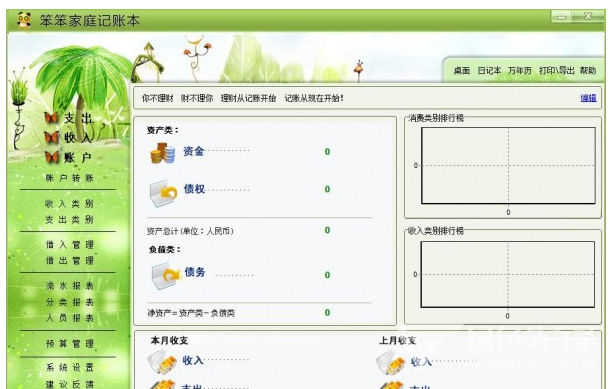Viewport: 612px width, 389px height.
Task: Open 预算管理 in the sidebar
Action: click(x=69, y=344)
